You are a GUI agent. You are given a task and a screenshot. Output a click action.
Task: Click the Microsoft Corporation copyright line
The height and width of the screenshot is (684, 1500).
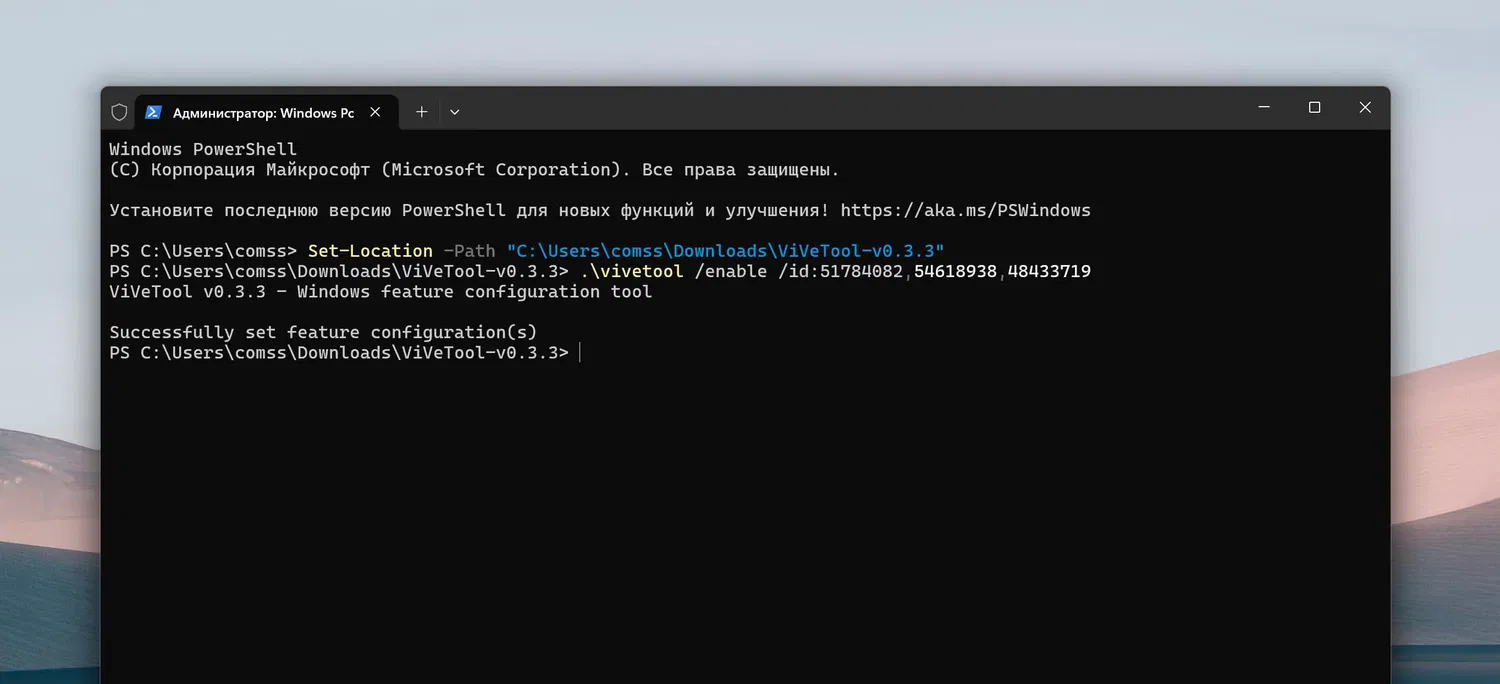coord(474,169)
